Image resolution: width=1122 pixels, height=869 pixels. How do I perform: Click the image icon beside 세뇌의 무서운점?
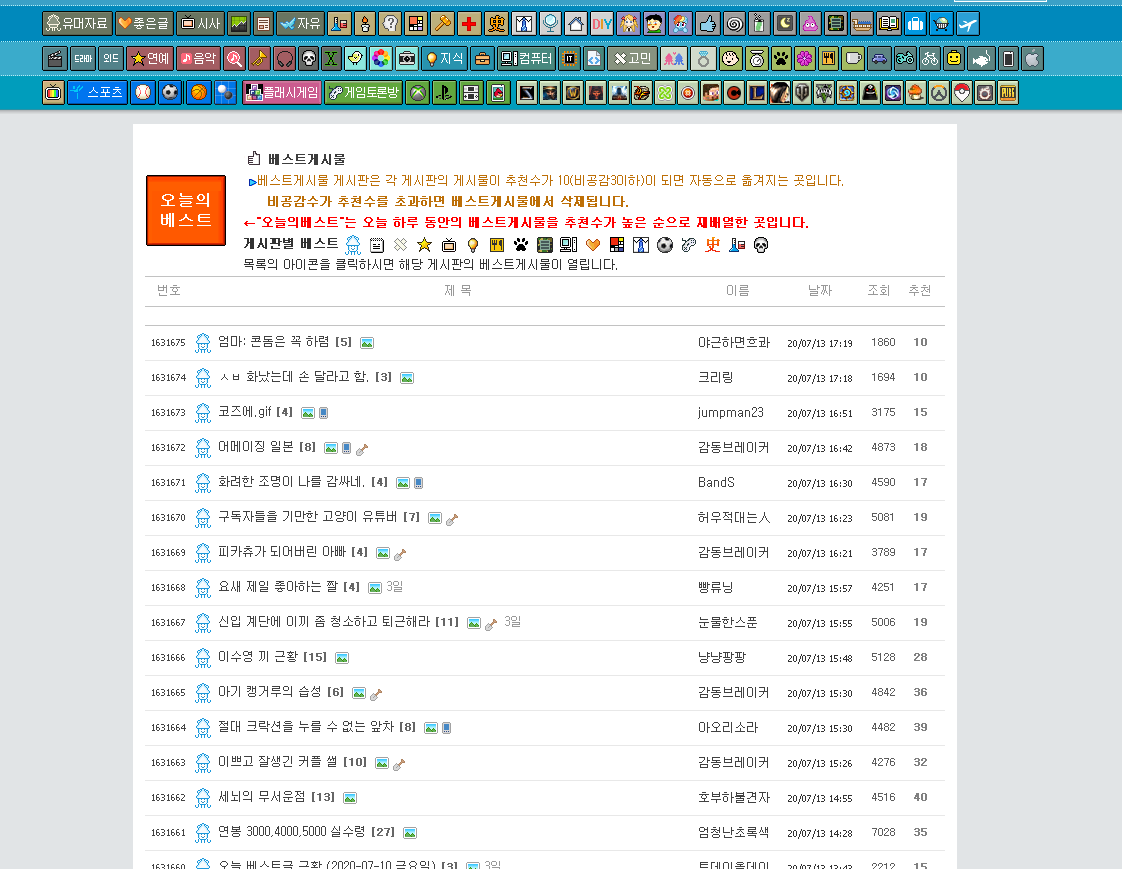350,797
